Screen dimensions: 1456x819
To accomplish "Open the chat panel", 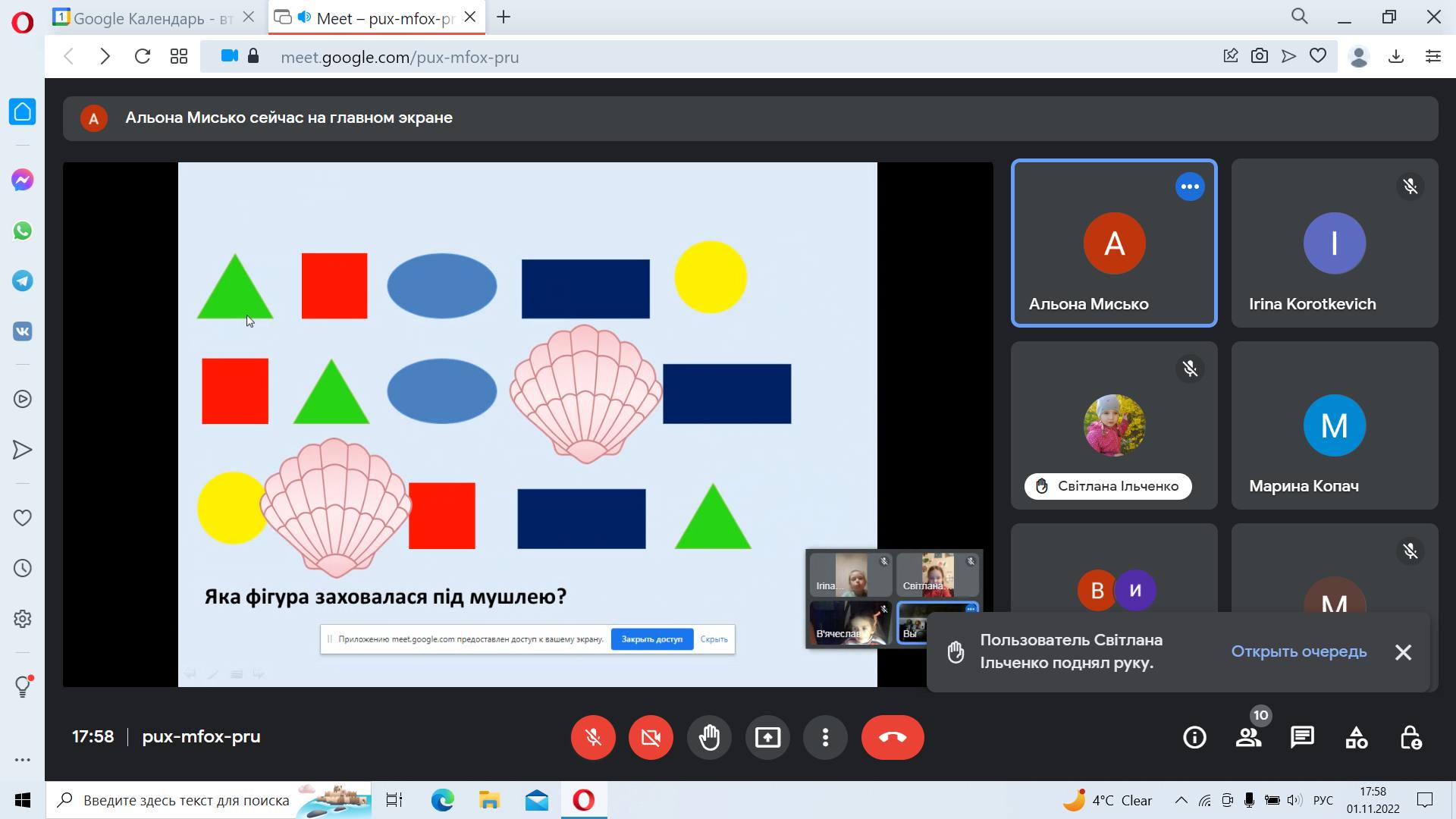I will tap(1302, 737).
